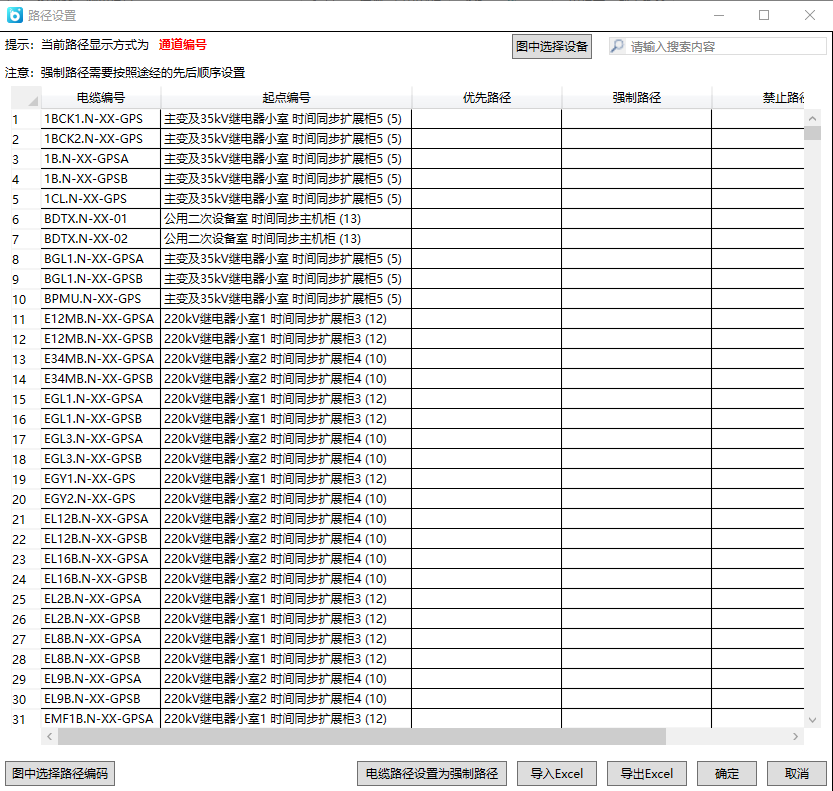Click the horizontal scrollbar left arrow
833x791 pixels.
coord(49,736)
